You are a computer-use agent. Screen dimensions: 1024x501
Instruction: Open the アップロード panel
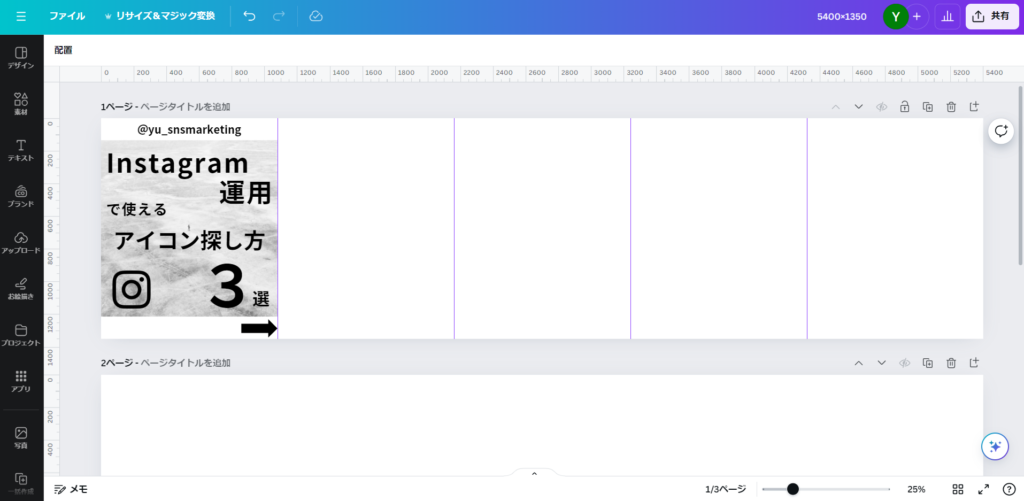[x=21, y=242]
